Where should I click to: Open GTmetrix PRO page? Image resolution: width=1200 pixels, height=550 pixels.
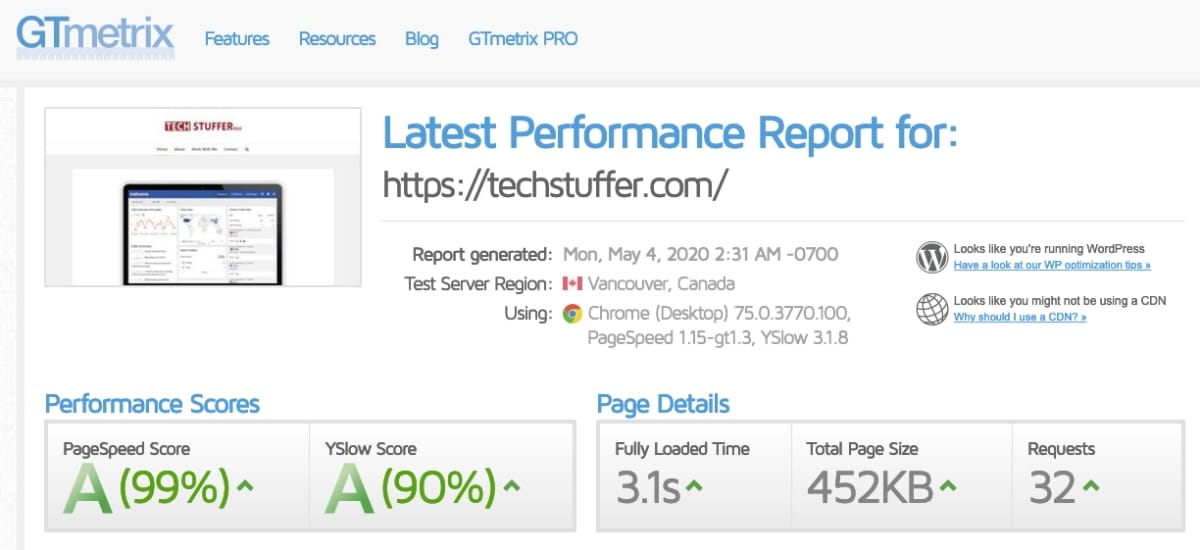[x=523, y=39]
